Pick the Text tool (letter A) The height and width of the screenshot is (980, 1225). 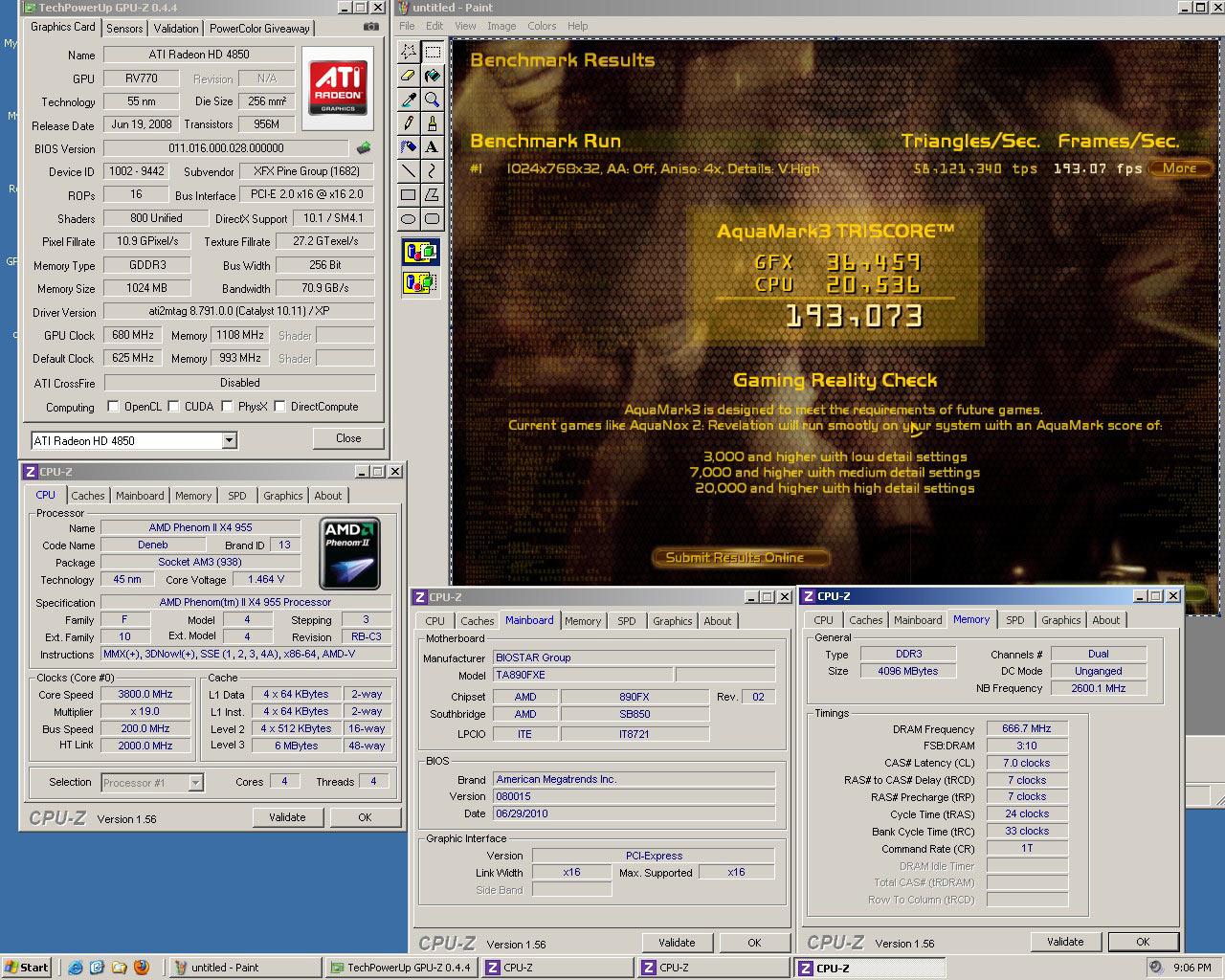(x=433, y=147)
